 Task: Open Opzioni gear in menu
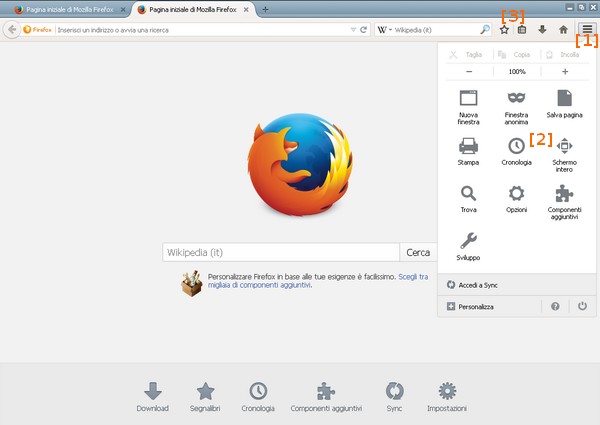[x=516, y=199]
